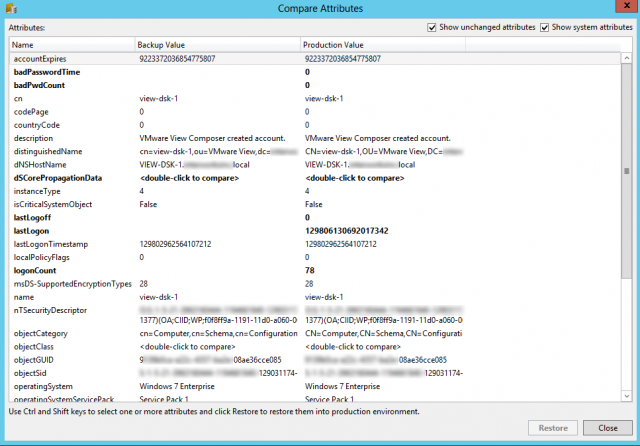This screenshot has width=640, height=446.
Task: Click the application icon in title bar
Action: pyautogui.click(x=11, y=8)
